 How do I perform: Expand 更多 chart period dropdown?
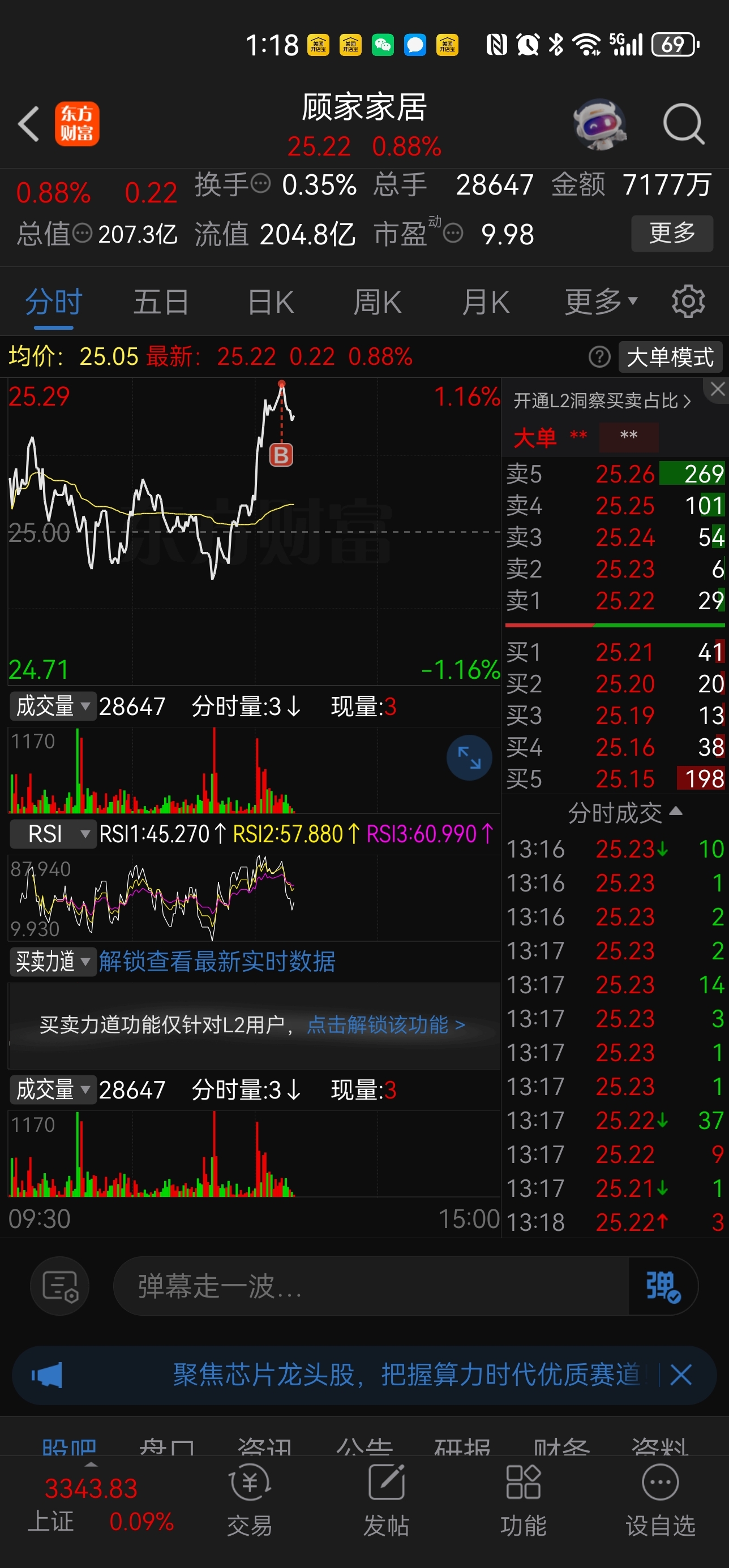pyautogui.click(x=601, y=301)
